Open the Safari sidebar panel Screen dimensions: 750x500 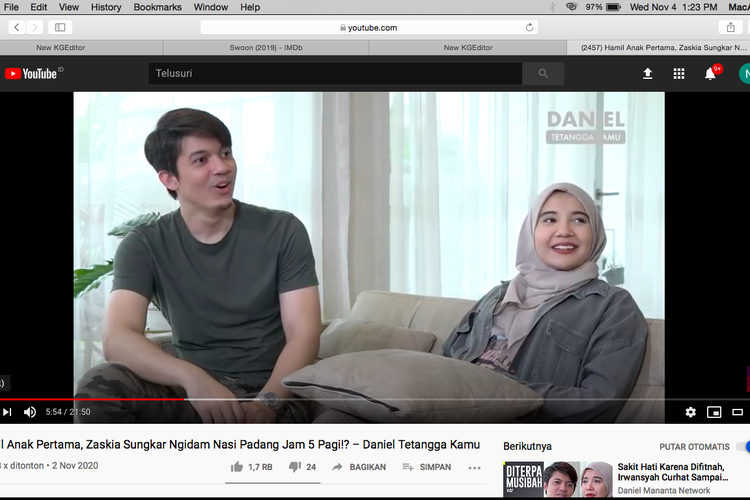click(x=60, y=27)
